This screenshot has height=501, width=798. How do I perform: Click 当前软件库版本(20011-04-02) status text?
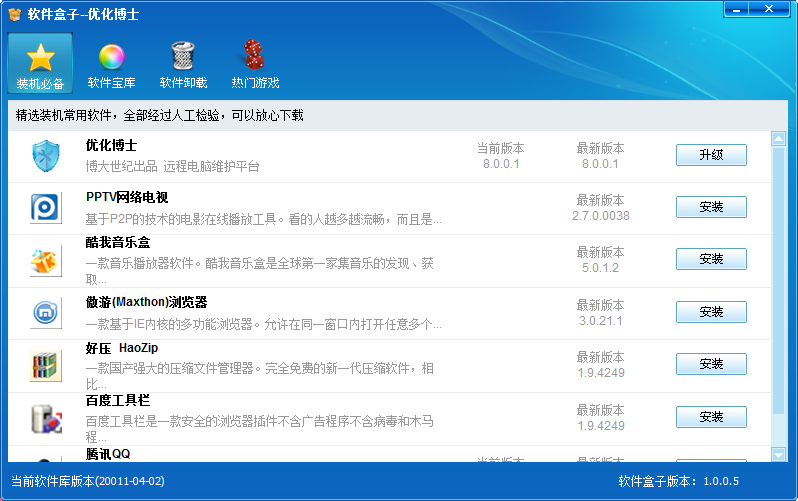[x=88, y=481]
